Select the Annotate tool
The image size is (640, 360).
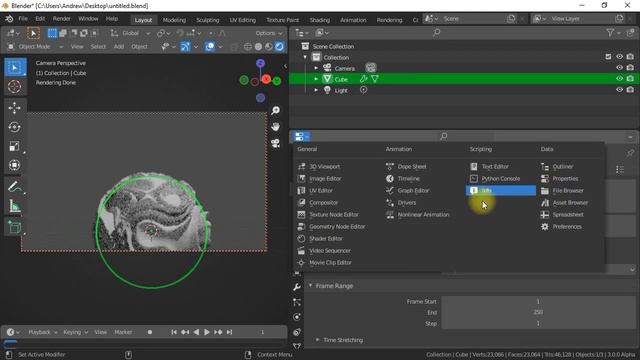[x=15, y=187]
